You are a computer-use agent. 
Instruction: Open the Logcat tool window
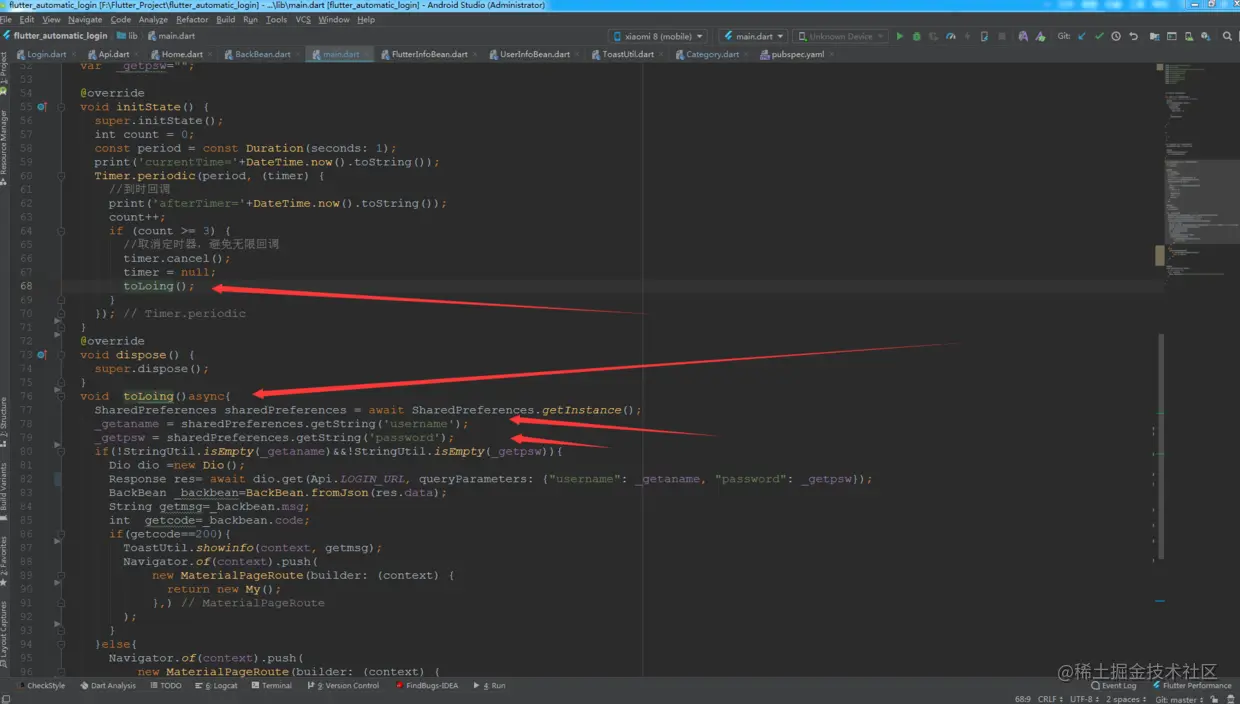click(216, 686)
